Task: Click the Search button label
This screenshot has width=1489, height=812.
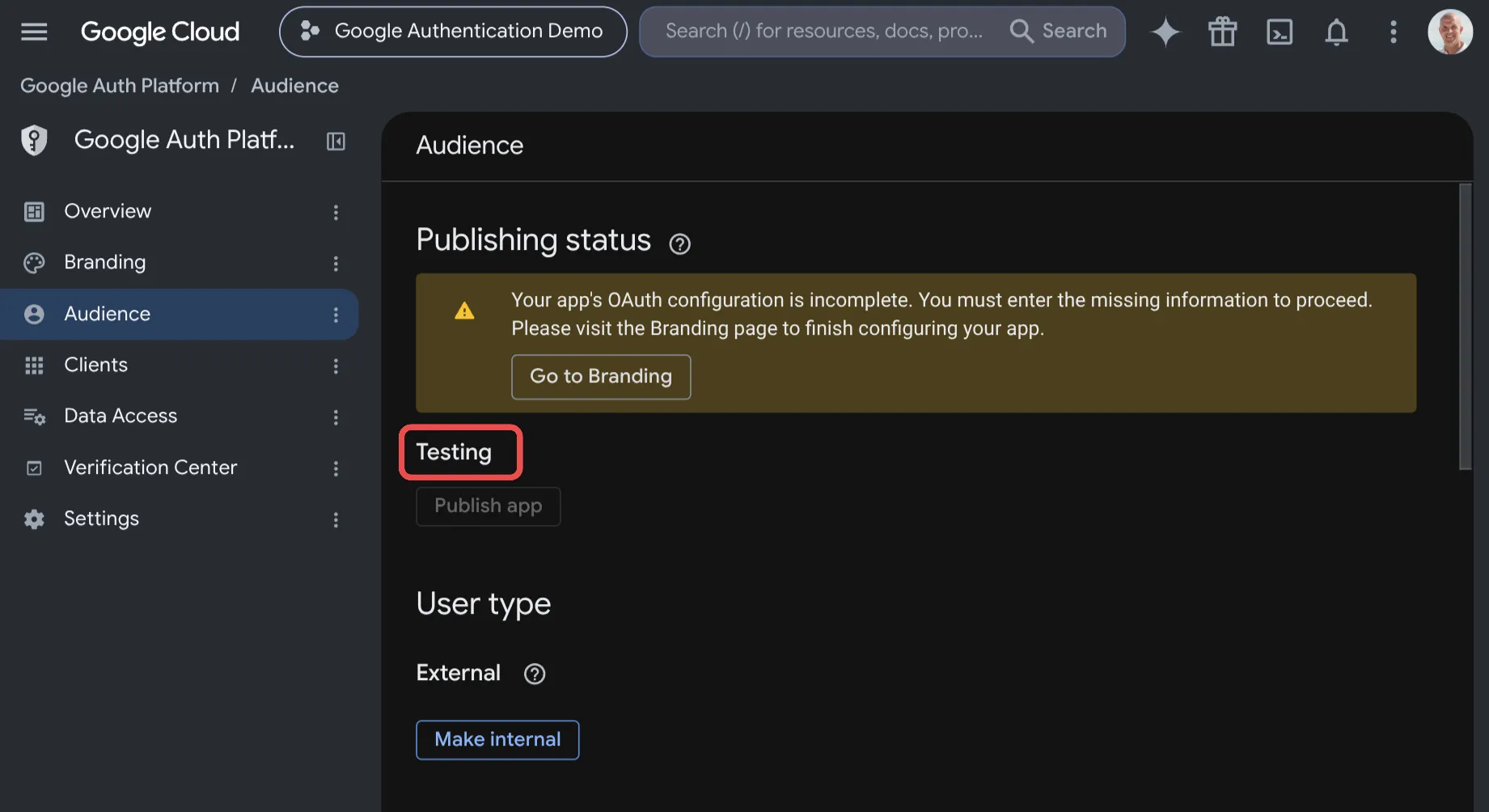Action: pos(1074,31)
